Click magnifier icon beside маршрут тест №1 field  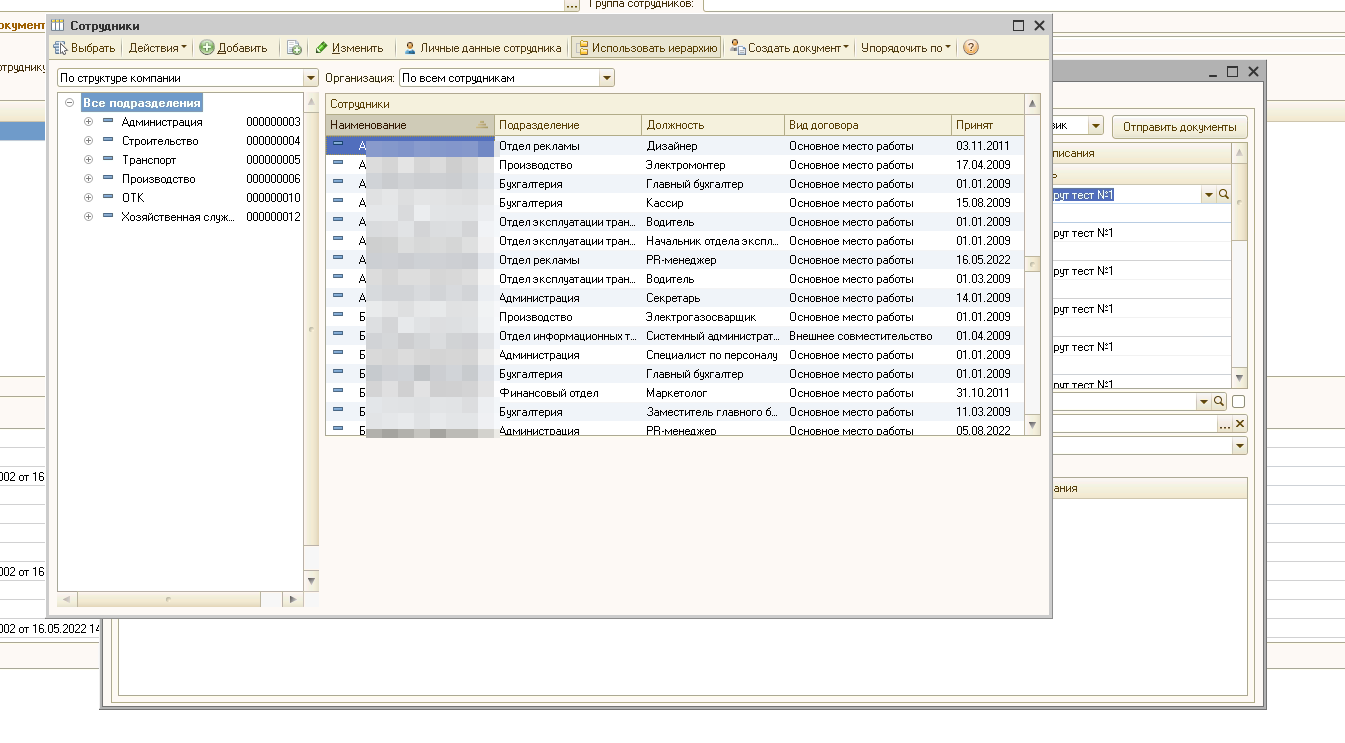pos(1223,195)
